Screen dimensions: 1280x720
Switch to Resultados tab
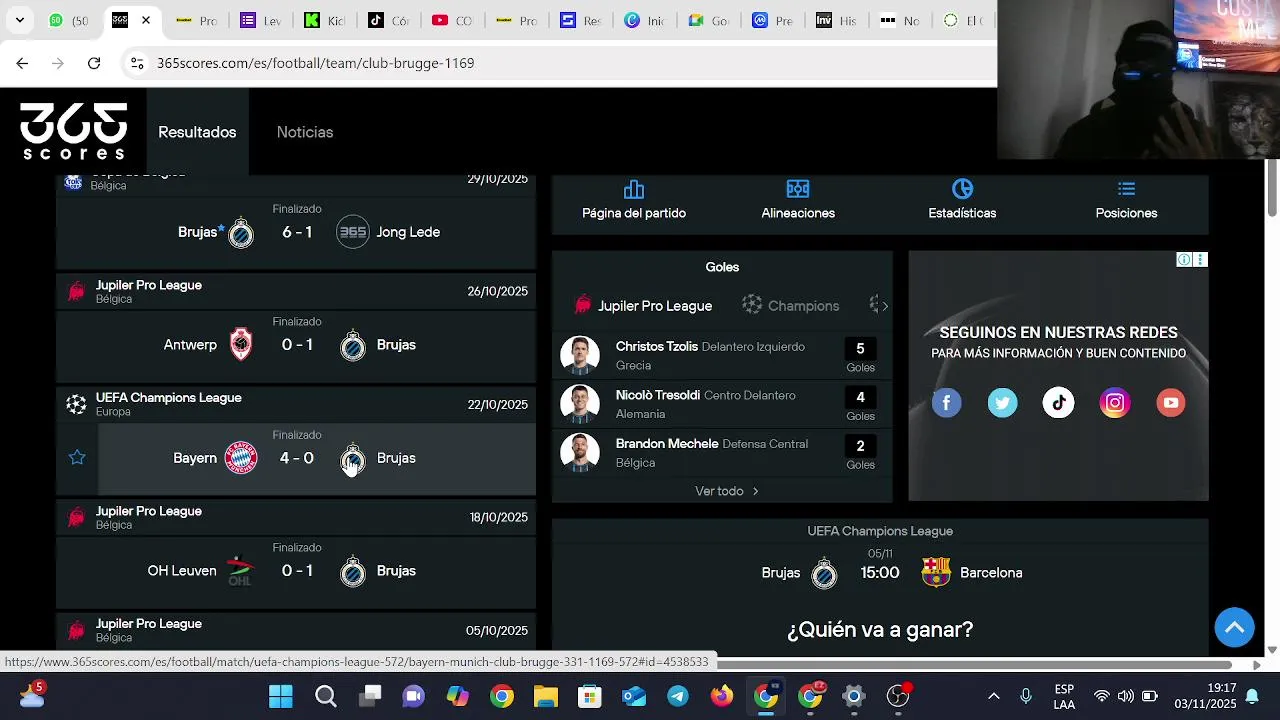point(197,132)
